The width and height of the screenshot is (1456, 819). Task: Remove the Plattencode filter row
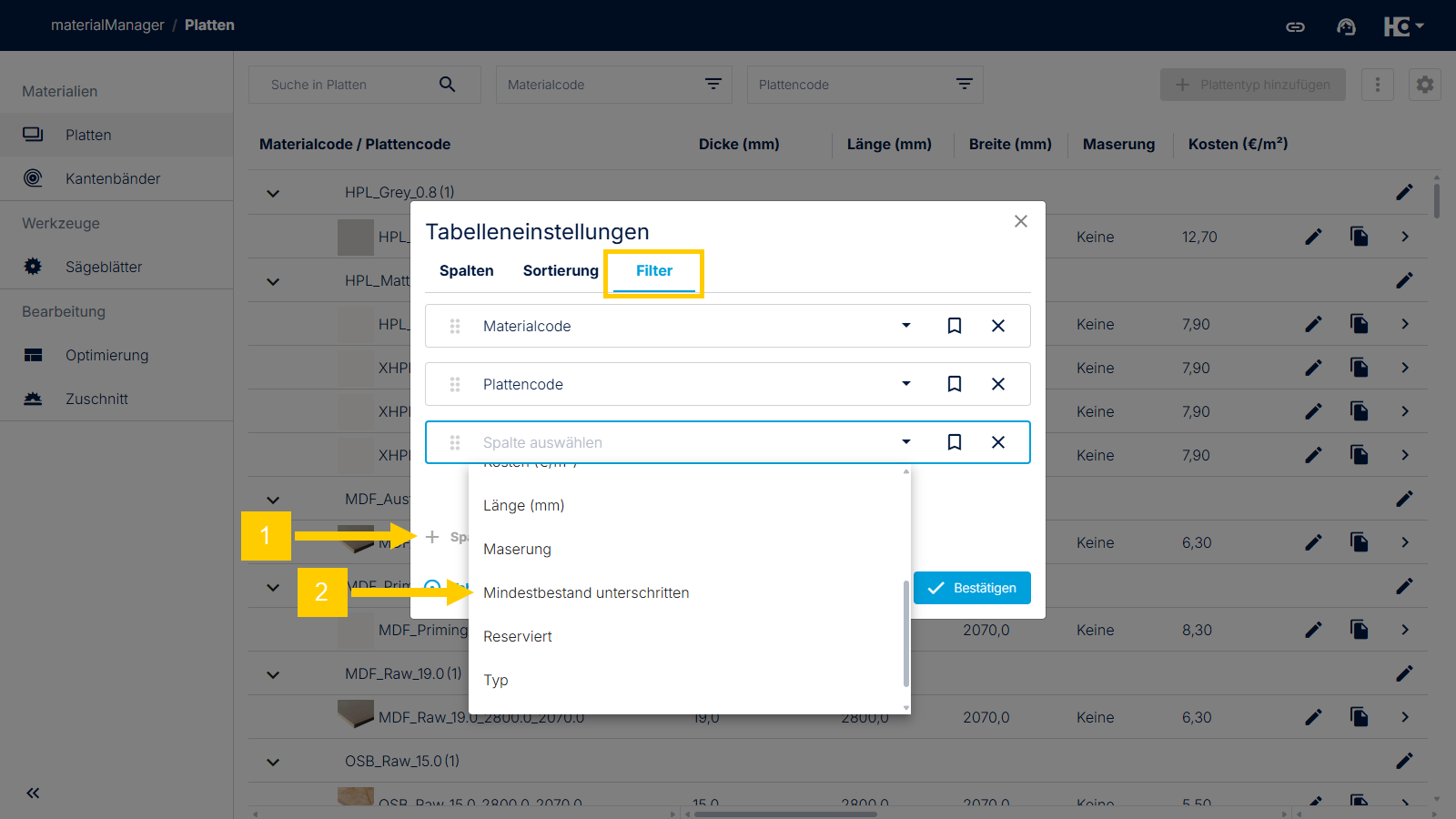pos(998,384)
